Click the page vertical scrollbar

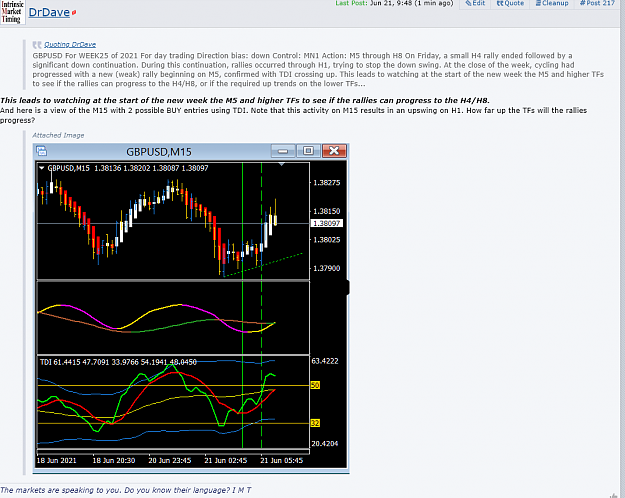(x=622, y=249)
